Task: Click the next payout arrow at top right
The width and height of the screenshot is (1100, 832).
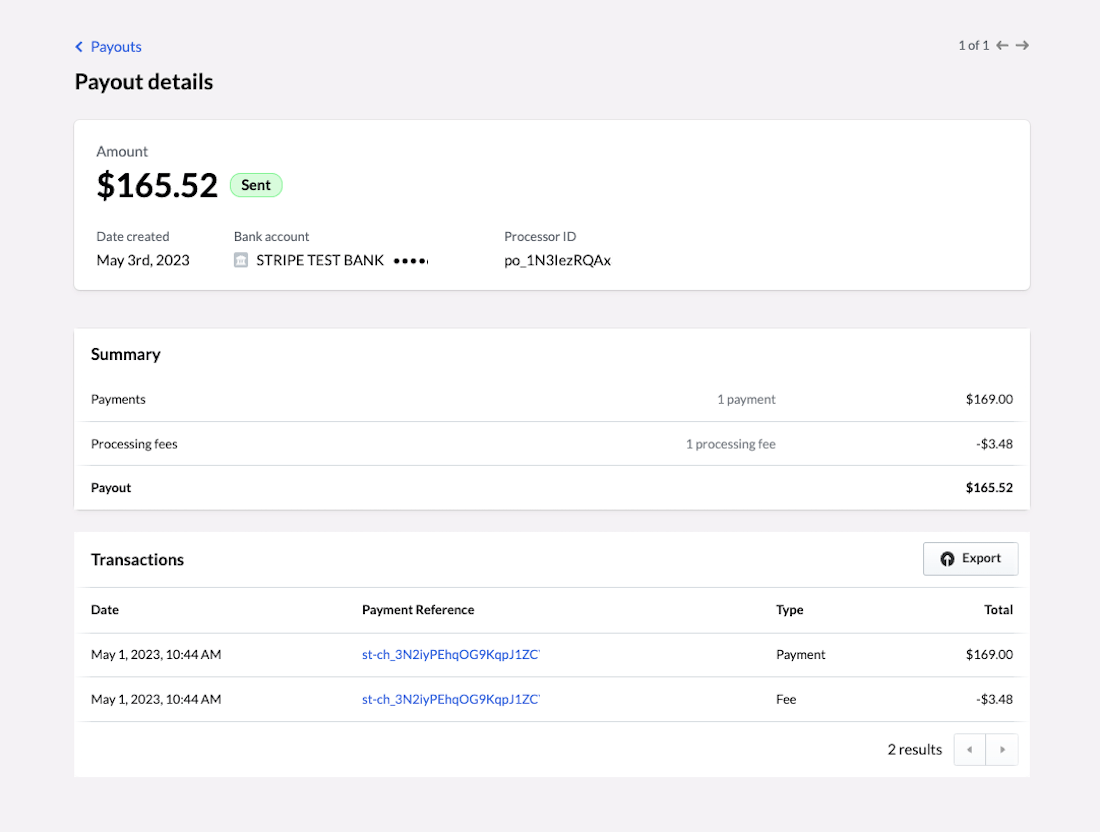Action: point(1021,45)
